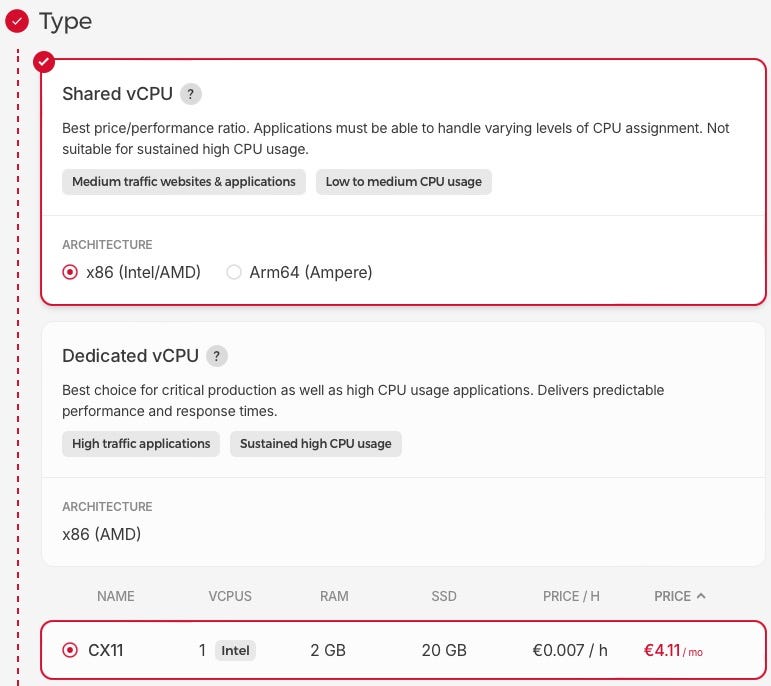Sort the table by SSD column
This screenshot has height=686, width=771.
[444, 596]
